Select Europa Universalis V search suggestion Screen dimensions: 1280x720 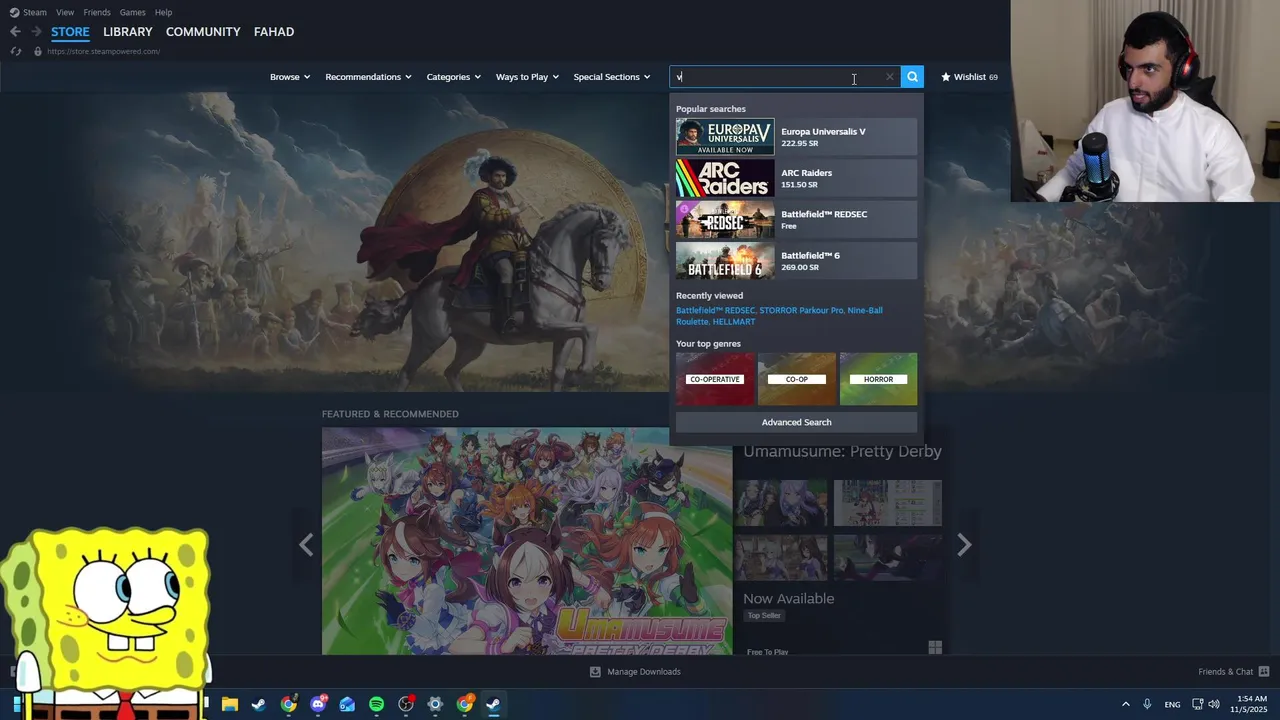[x=796, y=137]
